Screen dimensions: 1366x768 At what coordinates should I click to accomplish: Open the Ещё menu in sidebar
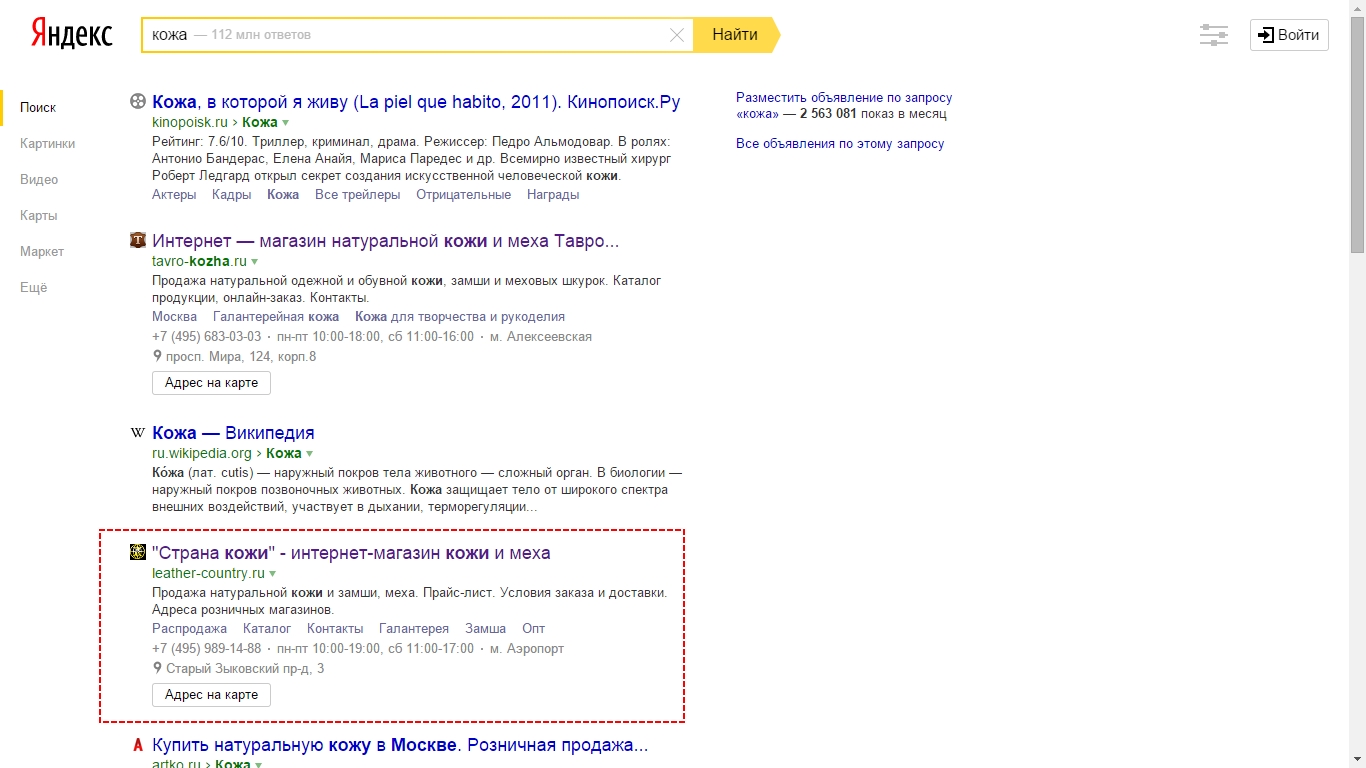coord(34,287)
